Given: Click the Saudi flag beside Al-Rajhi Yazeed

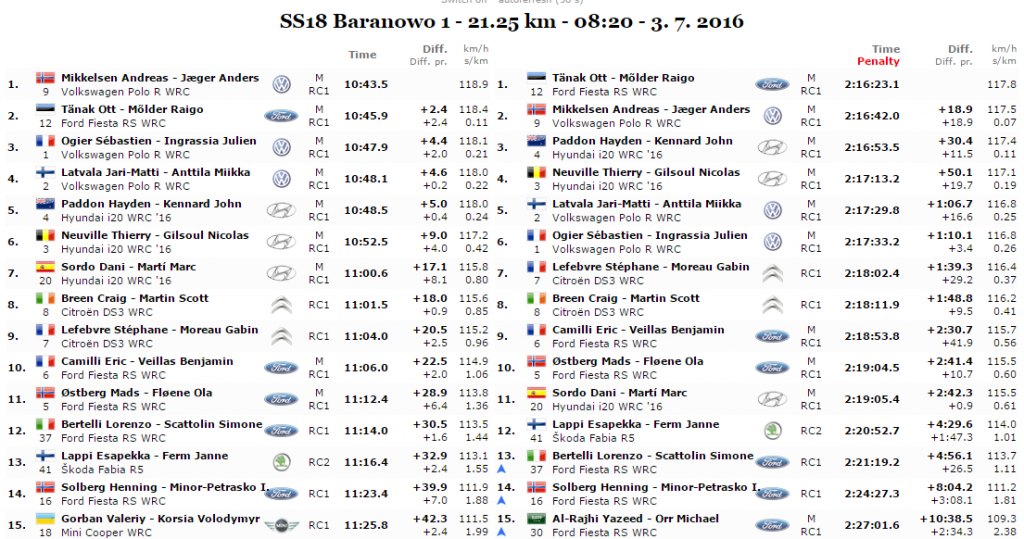Looking at the screenshot, I should click(x=537, y=519).
